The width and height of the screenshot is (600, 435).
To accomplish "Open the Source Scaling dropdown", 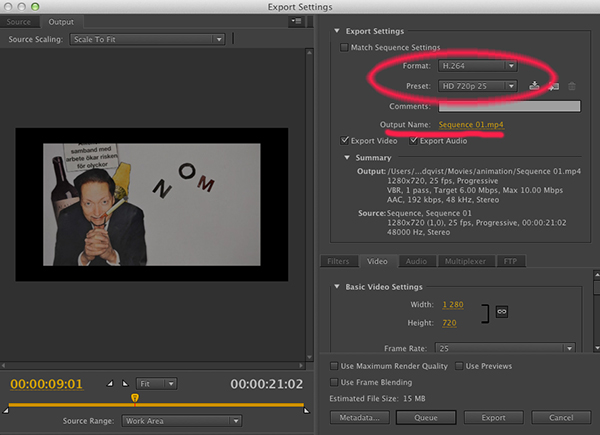I will pyautogui.click(x=147, y=39).
